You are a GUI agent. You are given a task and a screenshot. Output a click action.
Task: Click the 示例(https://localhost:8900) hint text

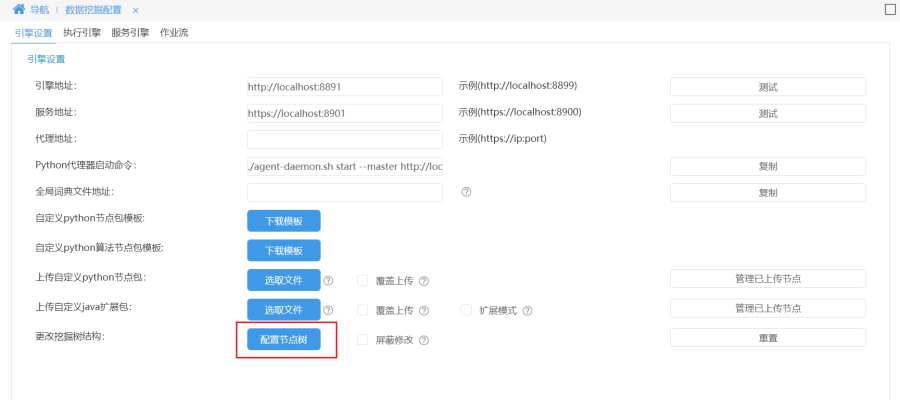[x=520, y=112]
